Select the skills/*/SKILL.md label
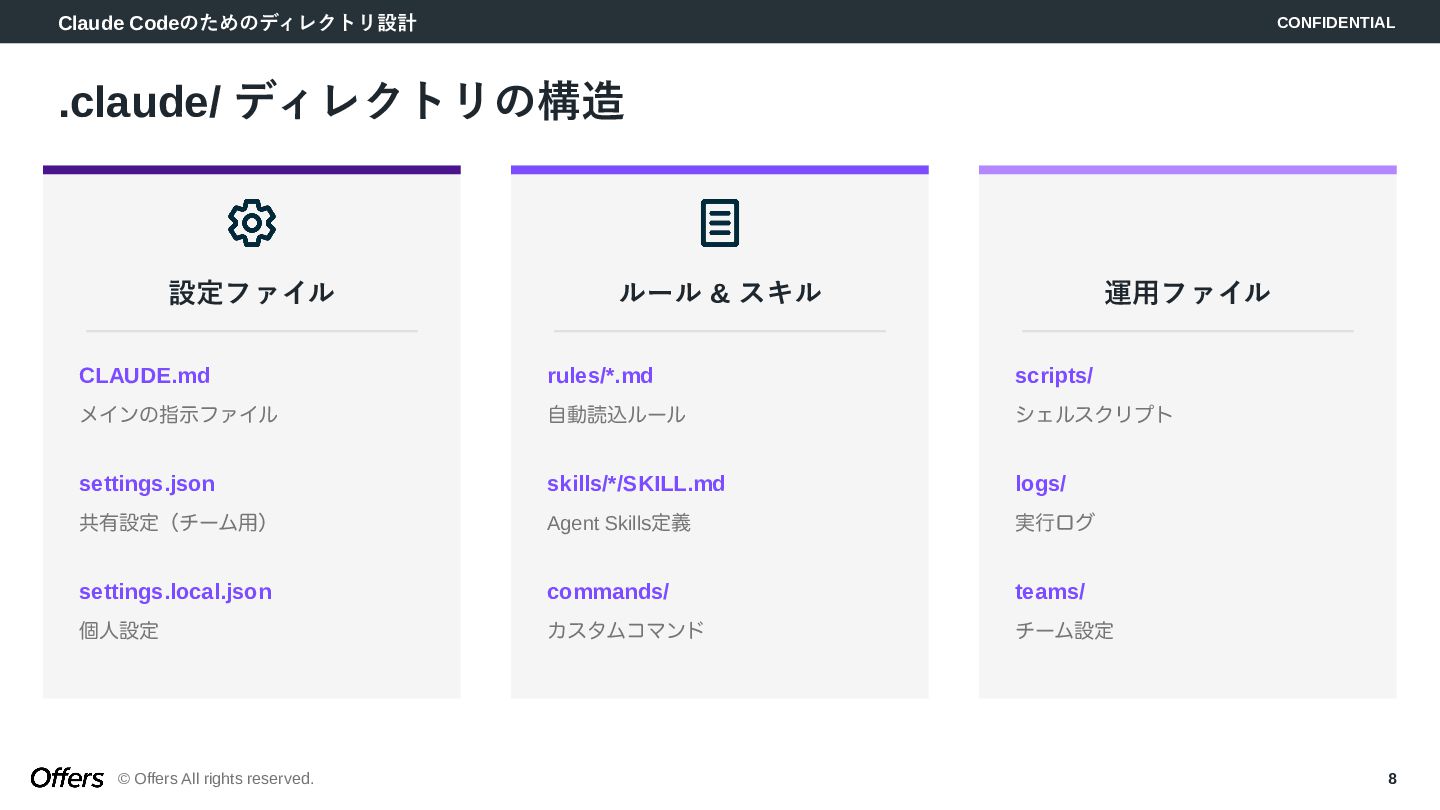This screenshot has width=1440, height=810. 636,484
